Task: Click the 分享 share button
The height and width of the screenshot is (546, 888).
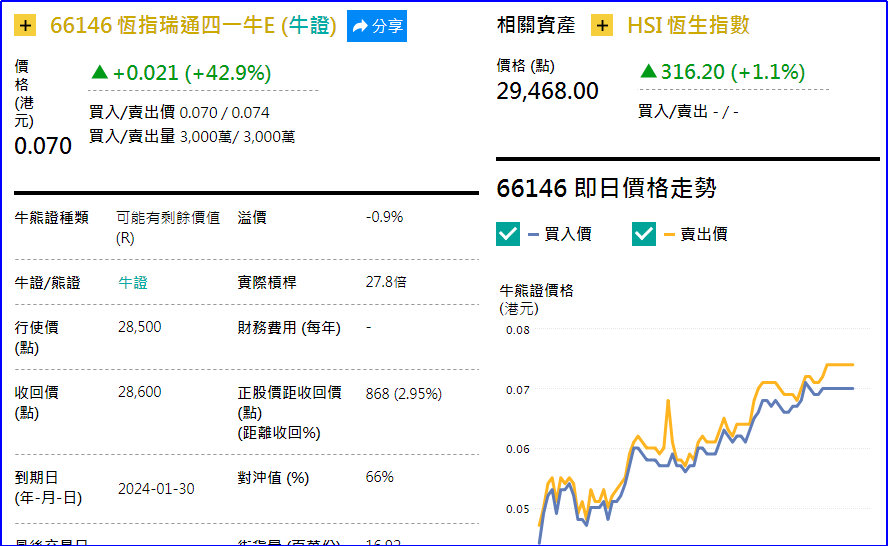Action: (x=377, y=26)
